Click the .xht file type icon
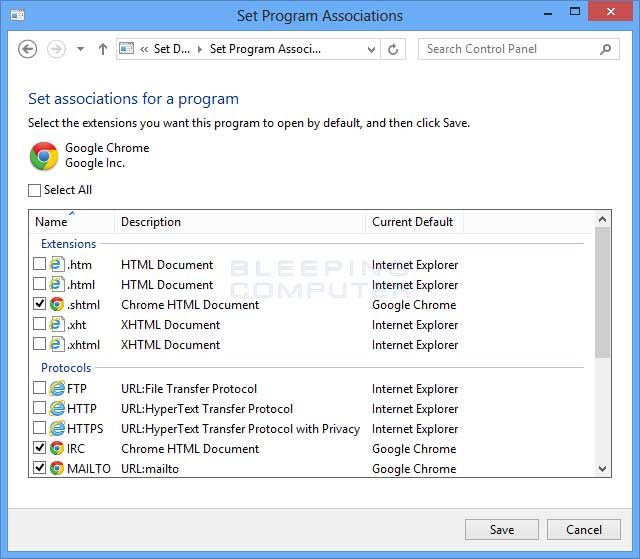Screen dimensions: 640x559 click(x=57, y=324)
